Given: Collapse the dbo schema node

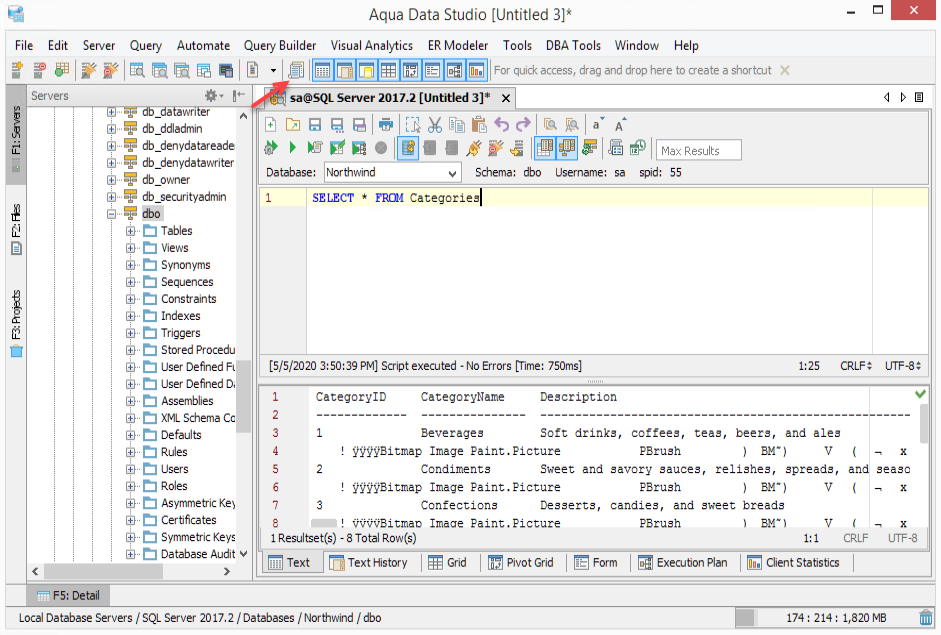Looking at the screenshot, I should 112,214.
